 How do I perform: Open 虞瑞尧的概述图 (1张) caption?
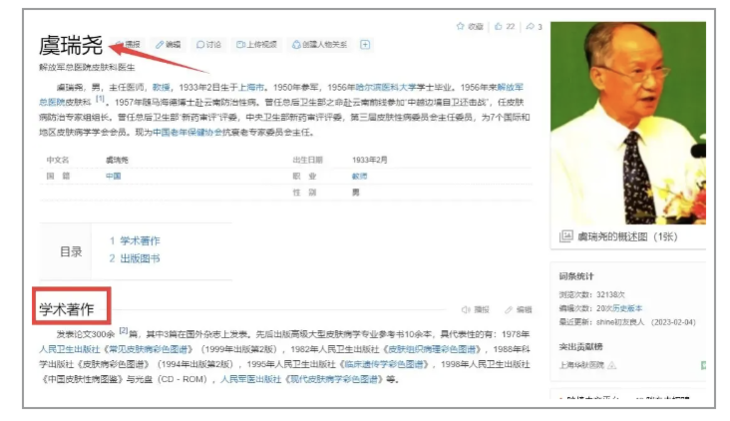(x=627, y=237)
